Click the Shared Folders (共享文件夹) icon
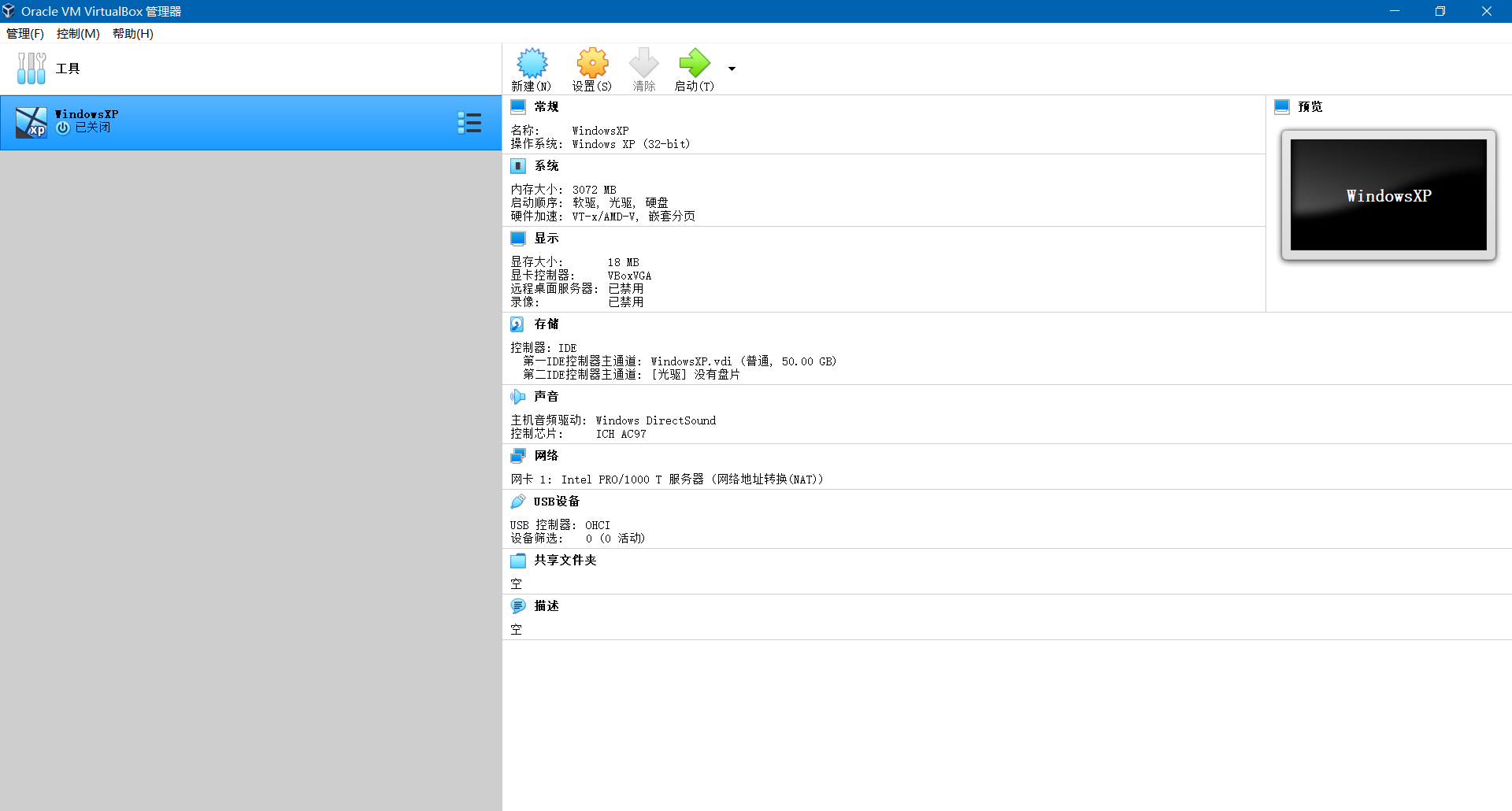The image size is (1512, 811). point(518,561)
